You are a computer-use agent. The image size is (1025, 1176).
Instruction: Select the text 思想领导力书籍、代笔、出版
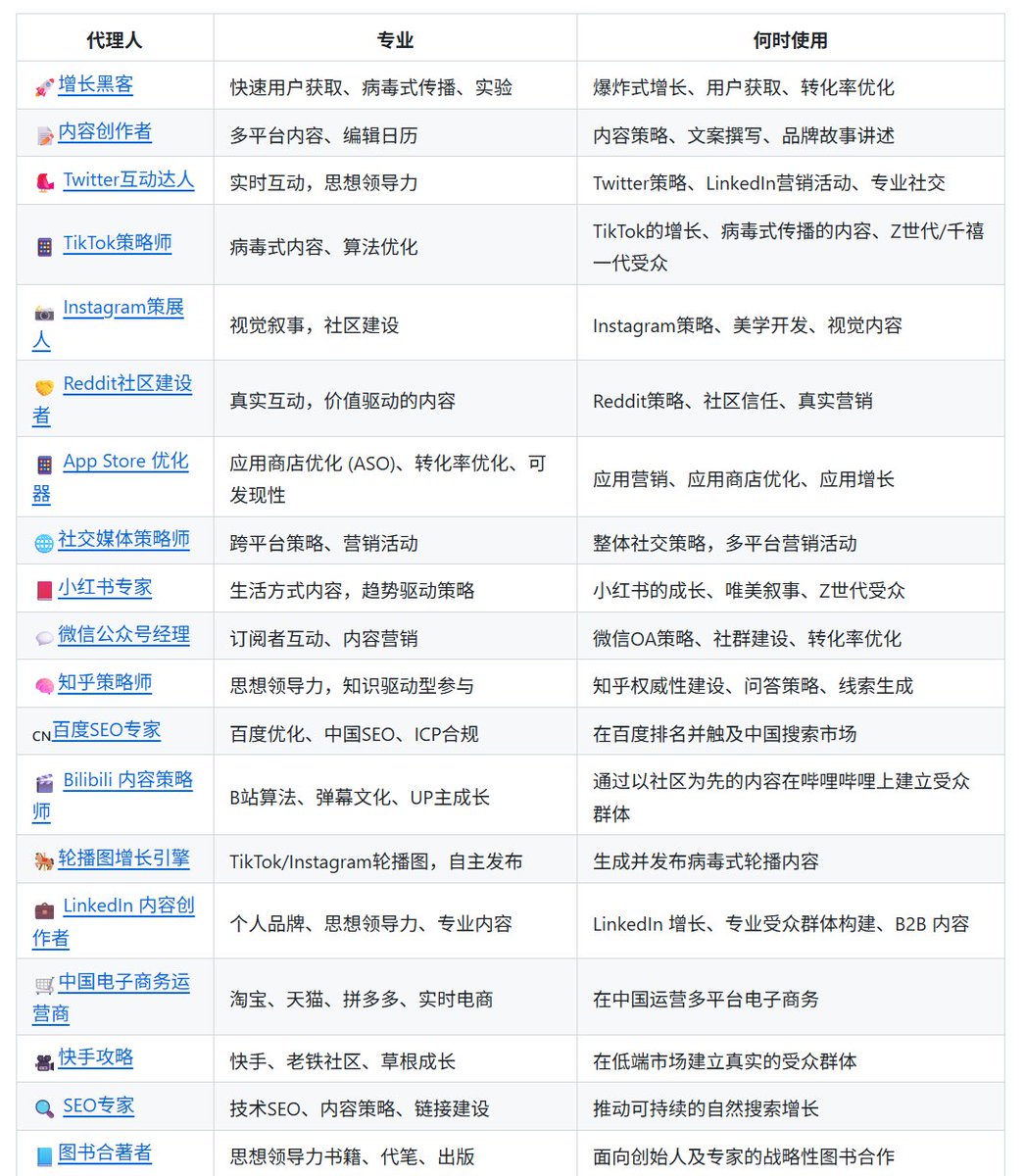(x=353, y=1156)
